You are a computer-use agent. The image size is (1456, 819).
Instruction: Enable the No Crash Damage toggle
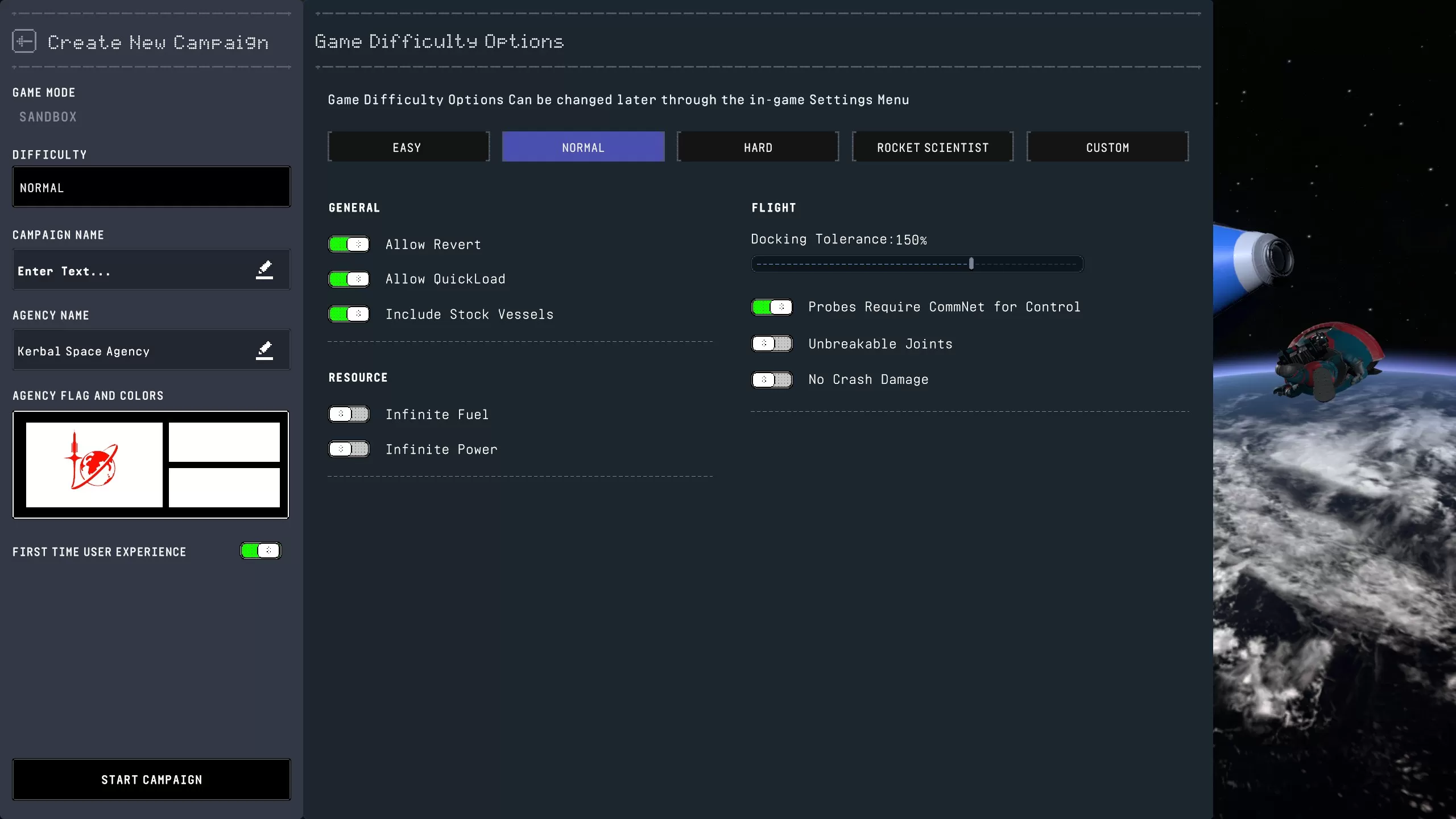(x=772, y=379)
